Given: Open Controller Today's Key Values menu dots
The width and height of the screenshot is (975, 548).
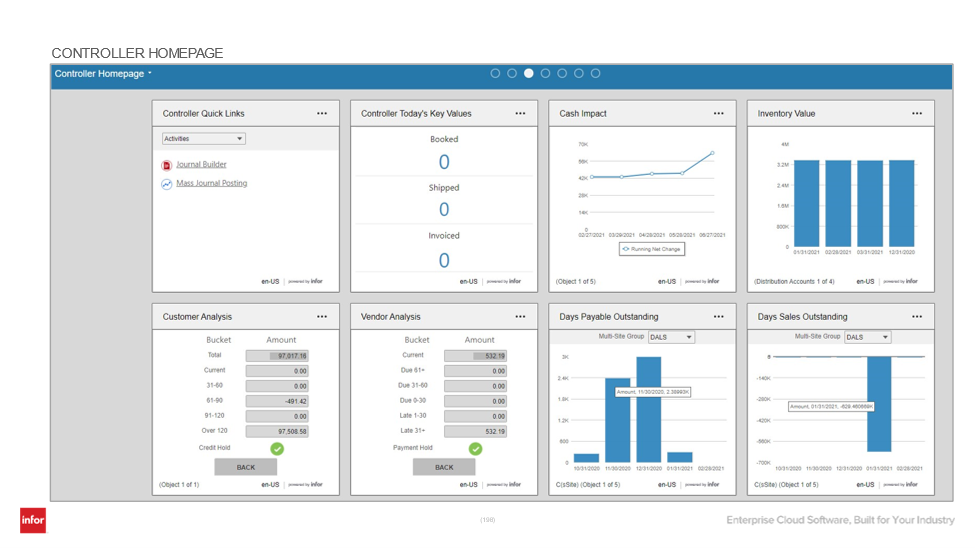Looking at the screenshot, I should (520, 113).
